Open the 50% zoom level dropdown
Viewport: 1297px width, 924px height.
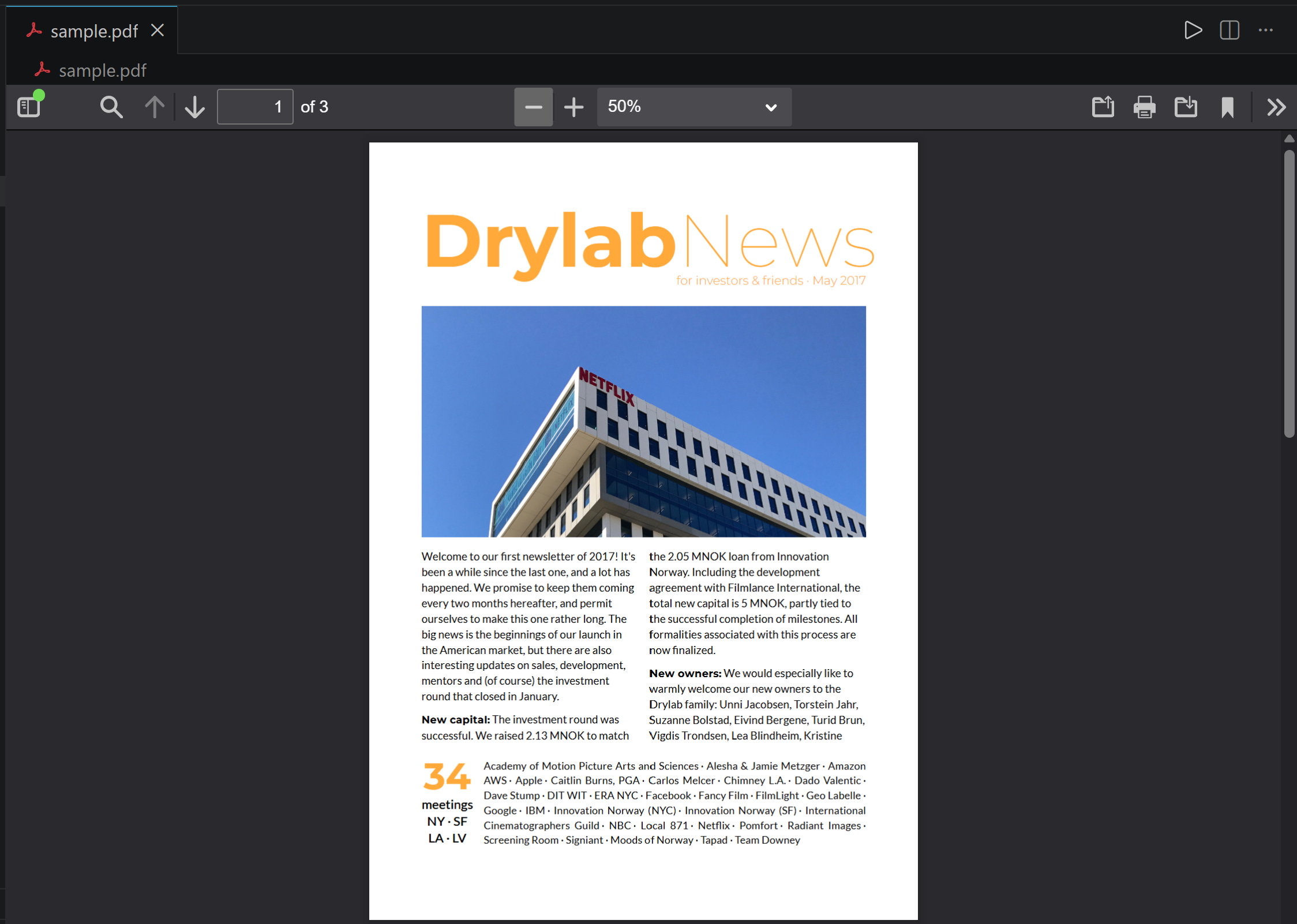694,107
